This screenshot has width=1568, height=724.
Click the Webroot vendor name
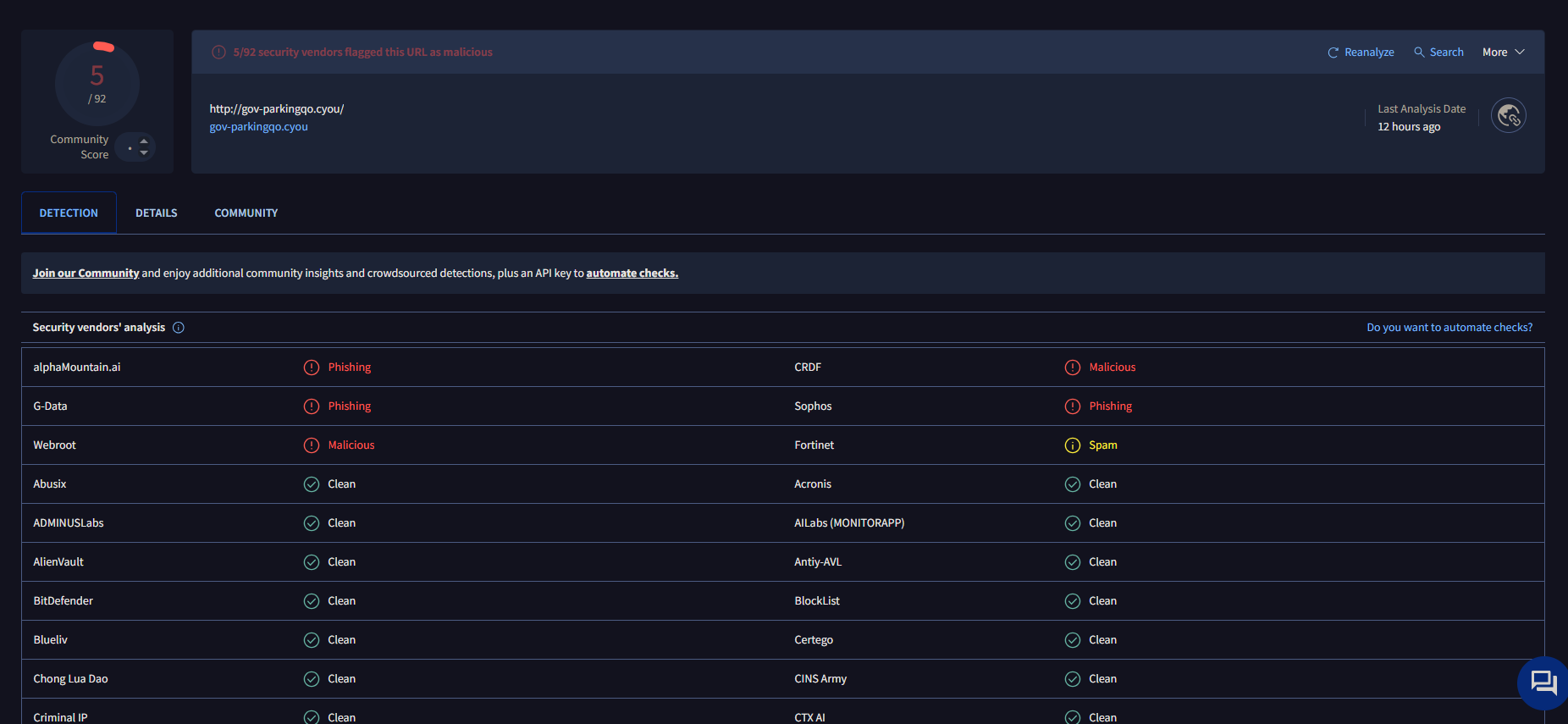pos(54,445)
